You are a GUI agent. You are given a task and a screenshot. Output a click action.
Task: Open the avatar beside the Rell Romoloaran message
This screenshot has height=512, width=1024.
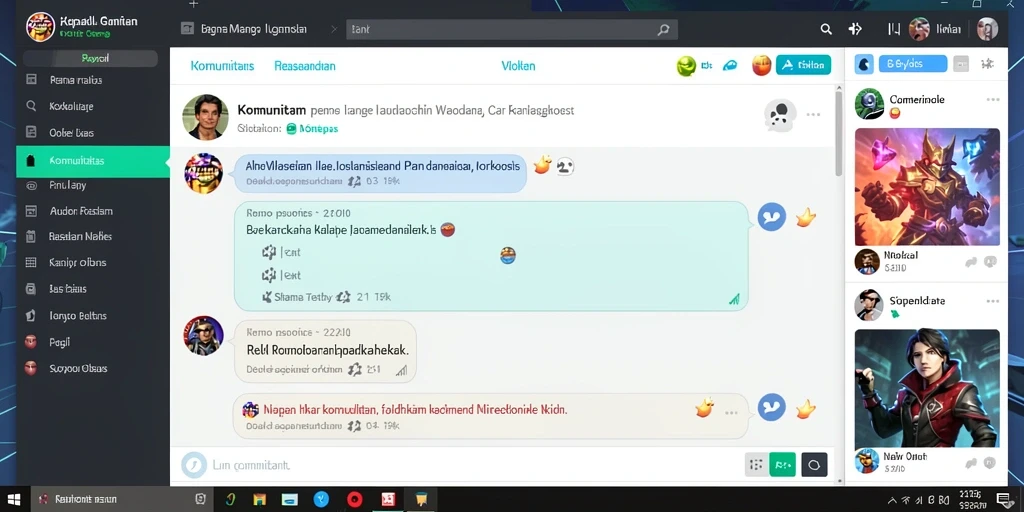[x=204, y=336]
